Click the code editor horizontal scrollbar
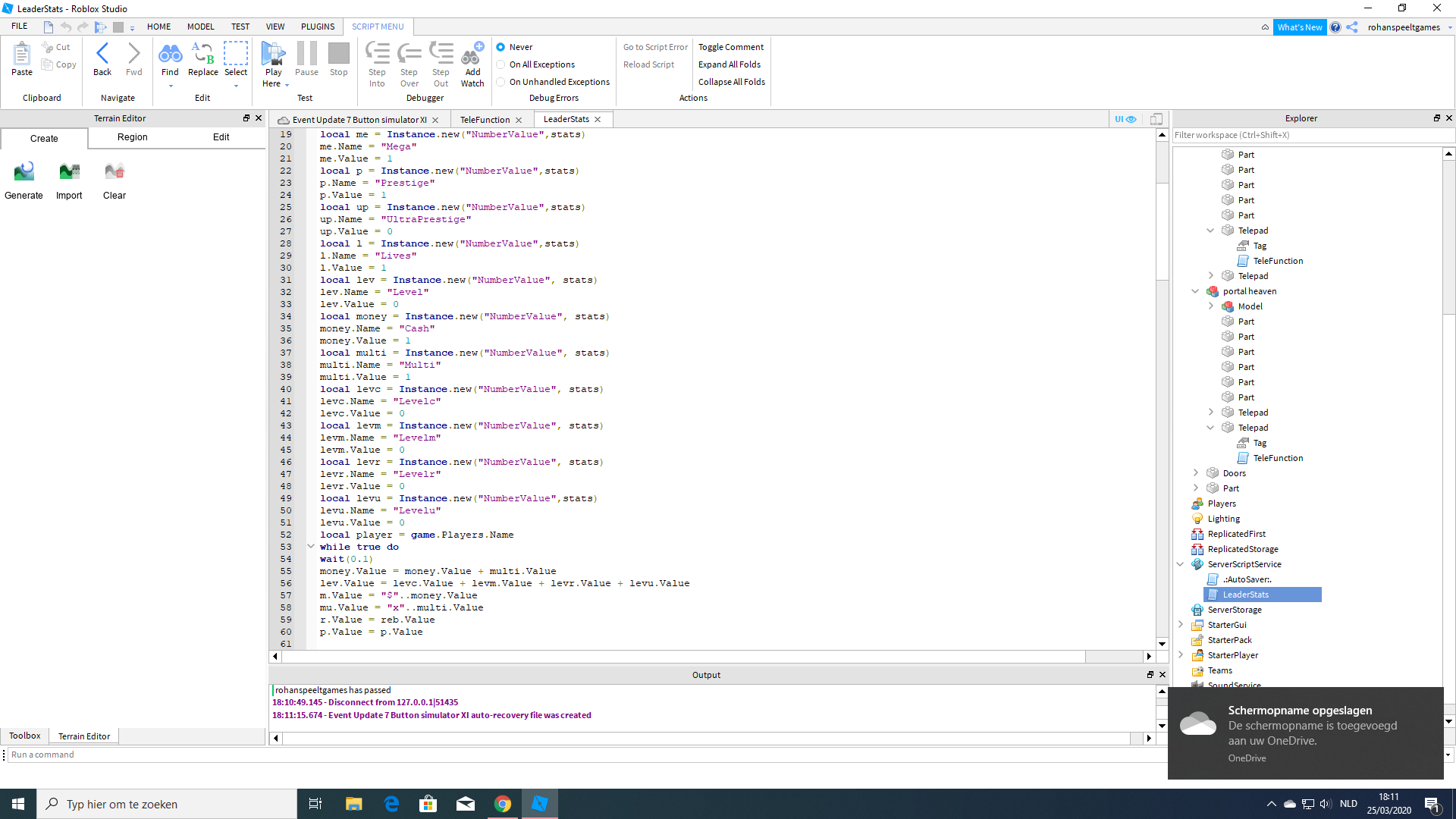This screenshot has height=819, width=1456. click(683, 656)
